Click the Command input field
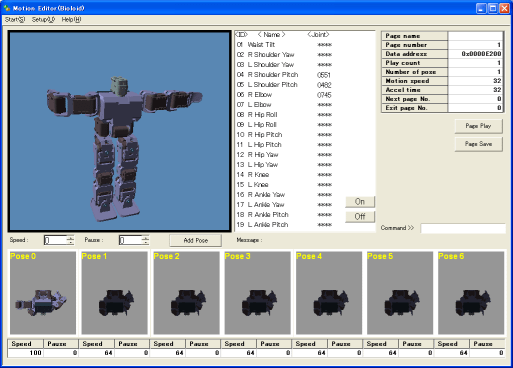 tap(463, 228)
